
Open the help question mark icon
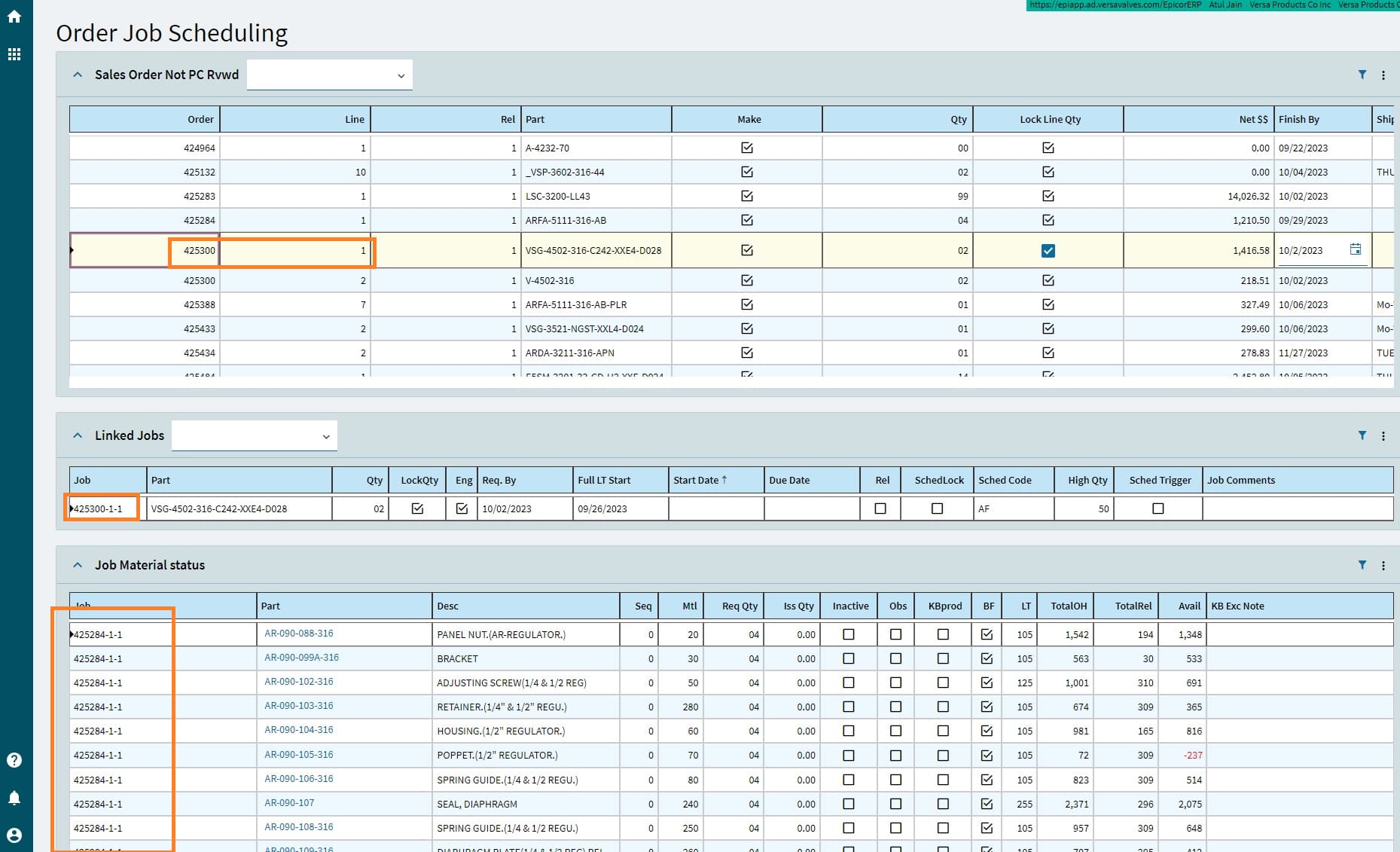tap(14, 760)
